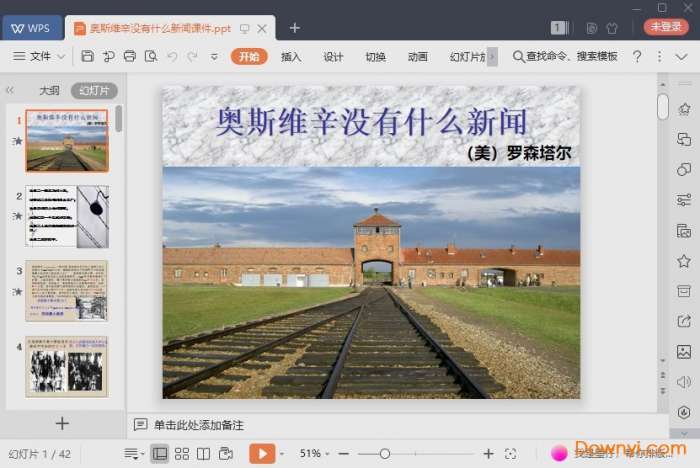Open the 设计 ribbon tab
This screenshot has height=468, width=700.
click(x=333, y=57)
